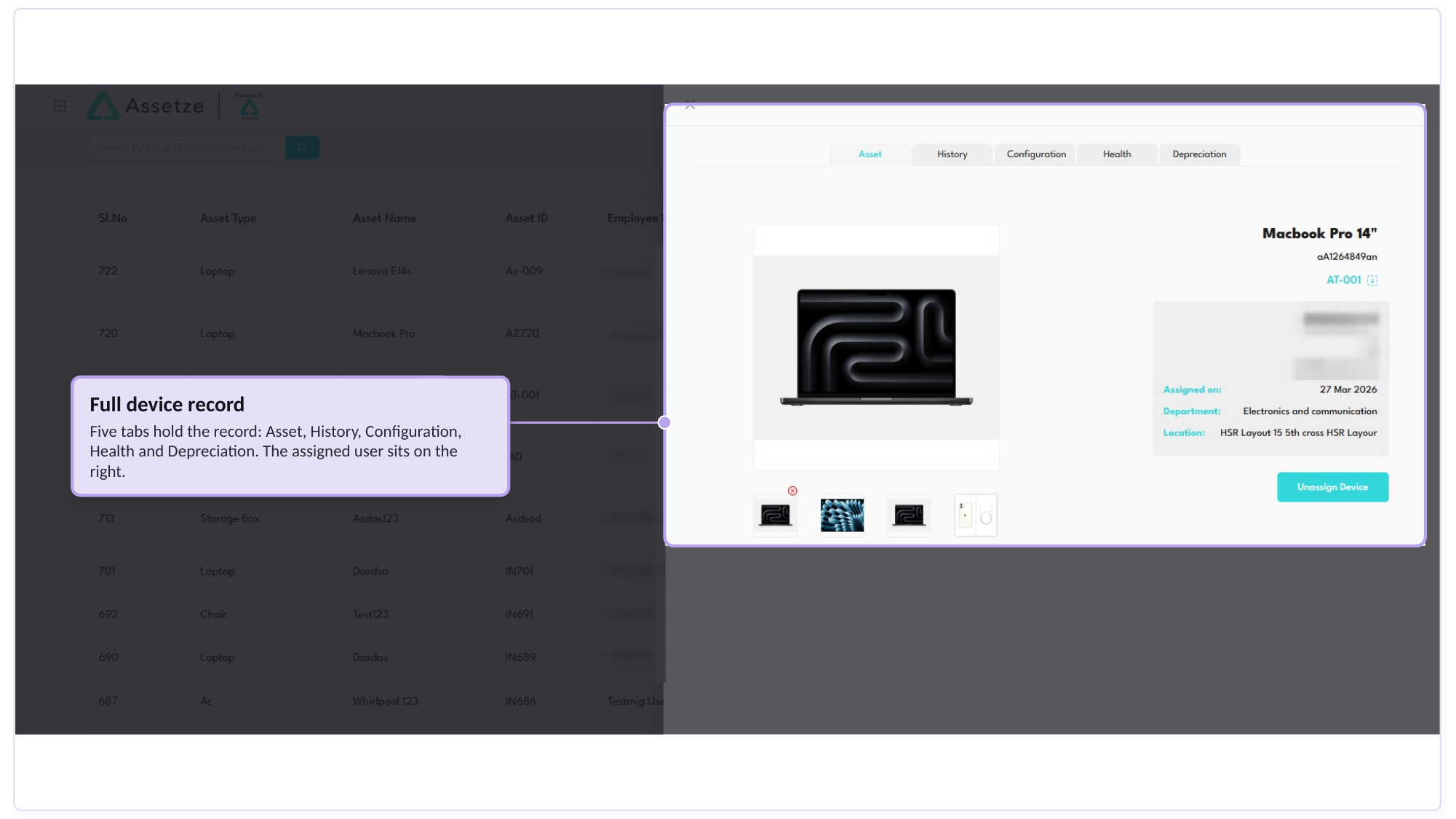Viewport: 1456px width, 819px height.
Task: Open the Health tab
Action: tap(1117, 154)
